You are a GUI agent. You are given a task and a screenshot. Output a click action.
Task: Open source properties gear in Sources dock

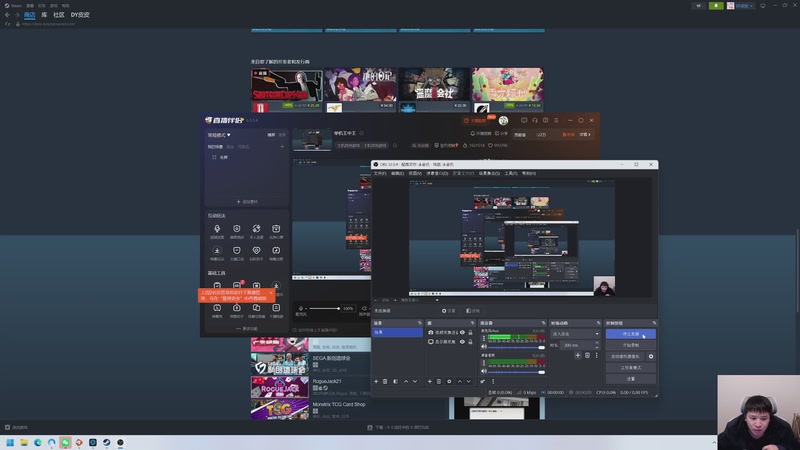pyautogui.click(x=449, y=381)
